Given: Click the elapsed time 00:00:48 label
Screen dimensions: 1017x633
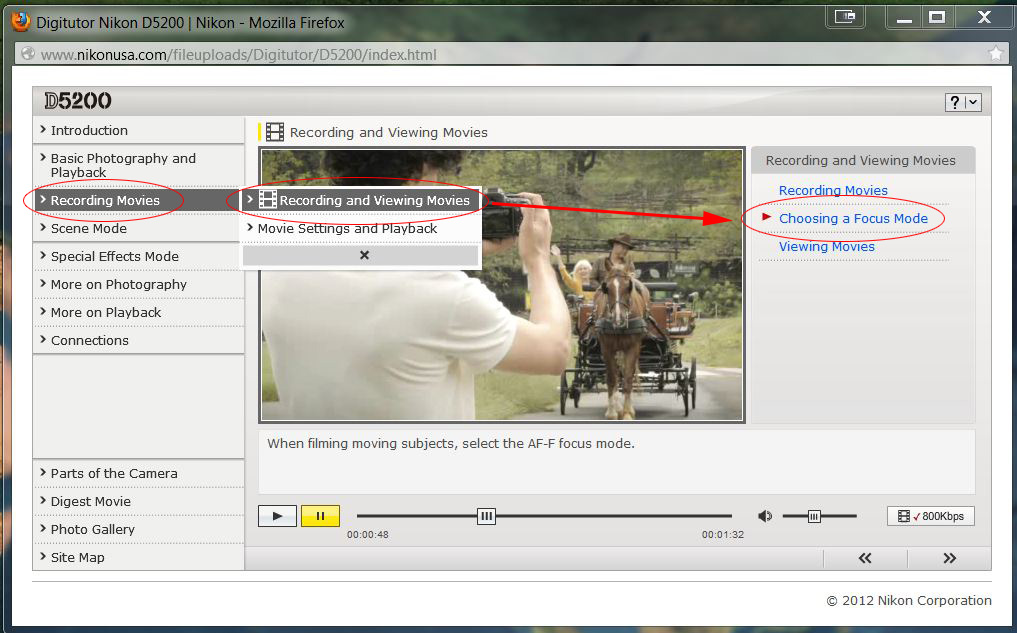Looking at the screenshot, I should point(368,535).
